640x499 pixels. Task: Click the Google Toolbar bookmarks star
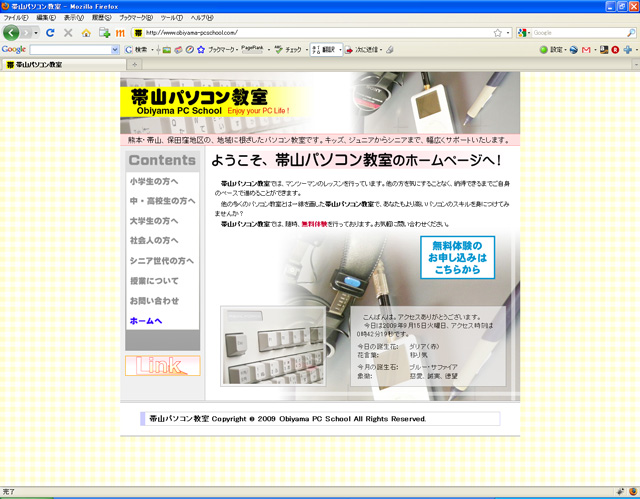point(200,49)
